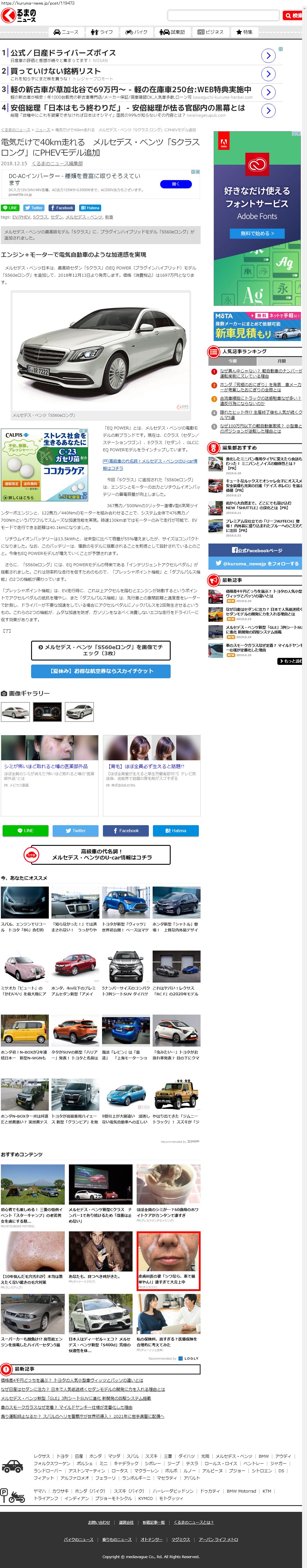Open ranking article 合流車線にトラック

point(260,401)
